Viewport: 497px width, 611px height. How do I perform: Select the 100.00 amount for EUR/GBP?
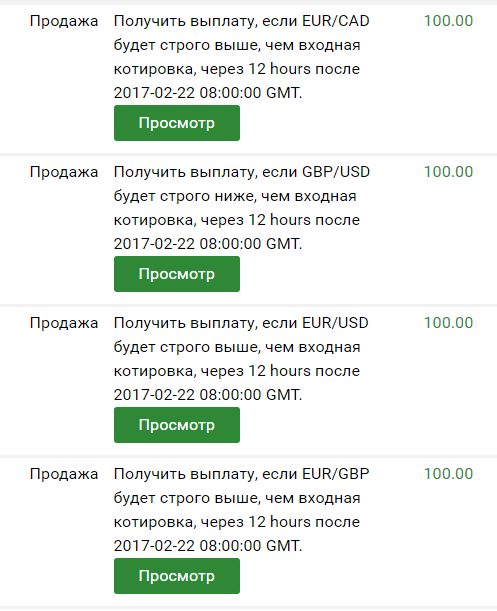[448, 474]
